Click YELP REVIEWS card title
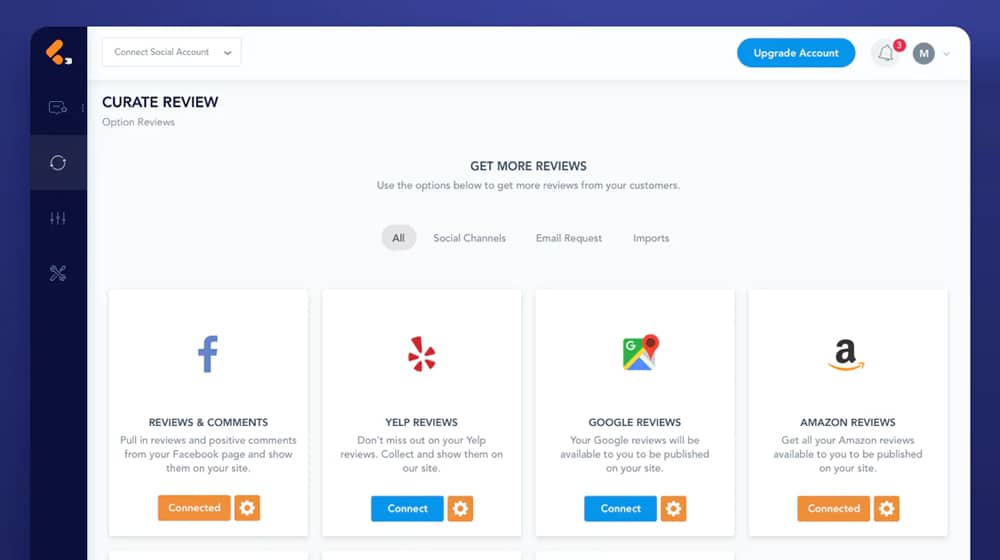Image resolution: width=1000 pixels, height=560 pixels. (x=422, y=422)
